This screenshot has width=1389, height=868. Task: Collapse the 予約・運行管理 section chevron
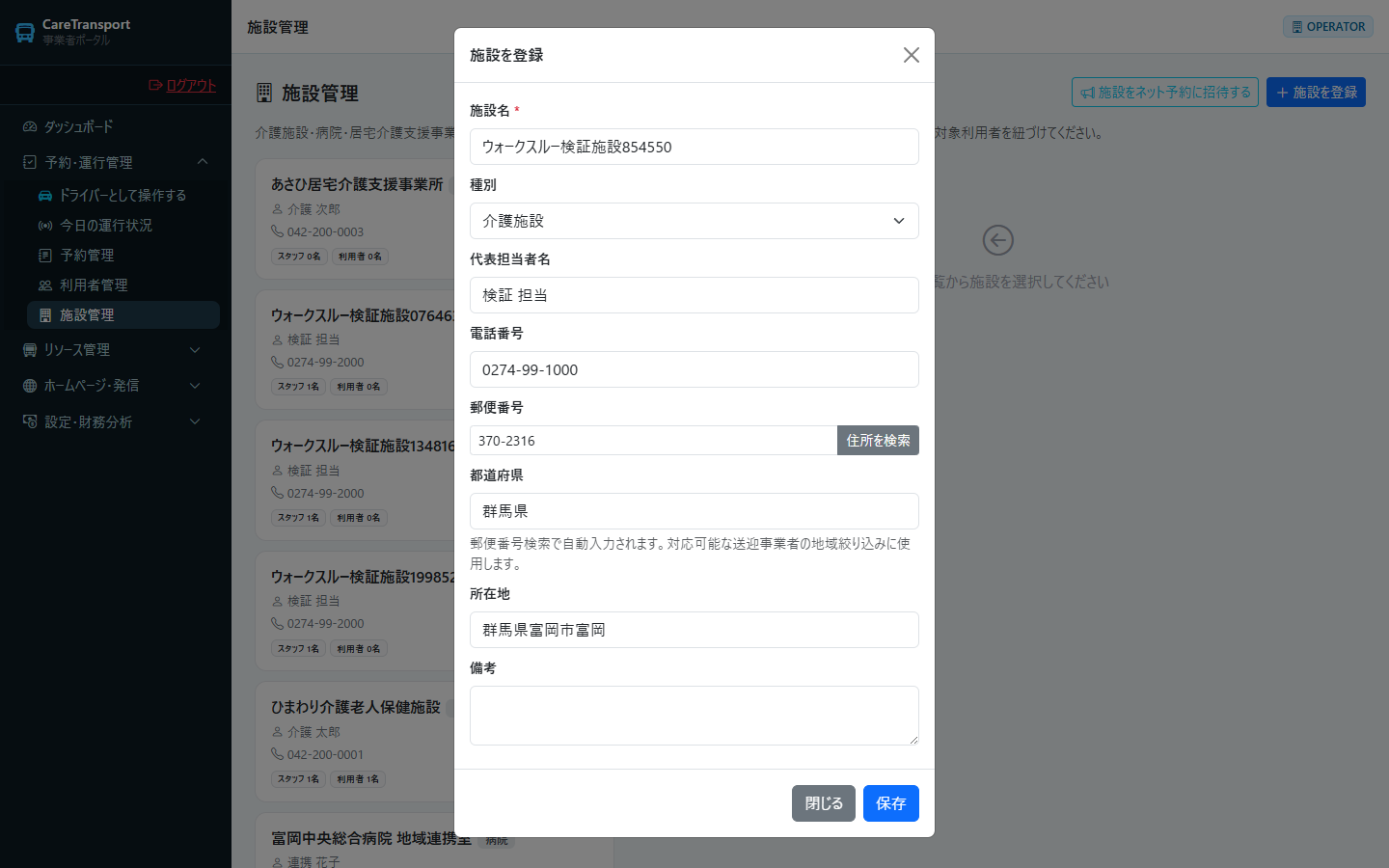pos(203,162)
